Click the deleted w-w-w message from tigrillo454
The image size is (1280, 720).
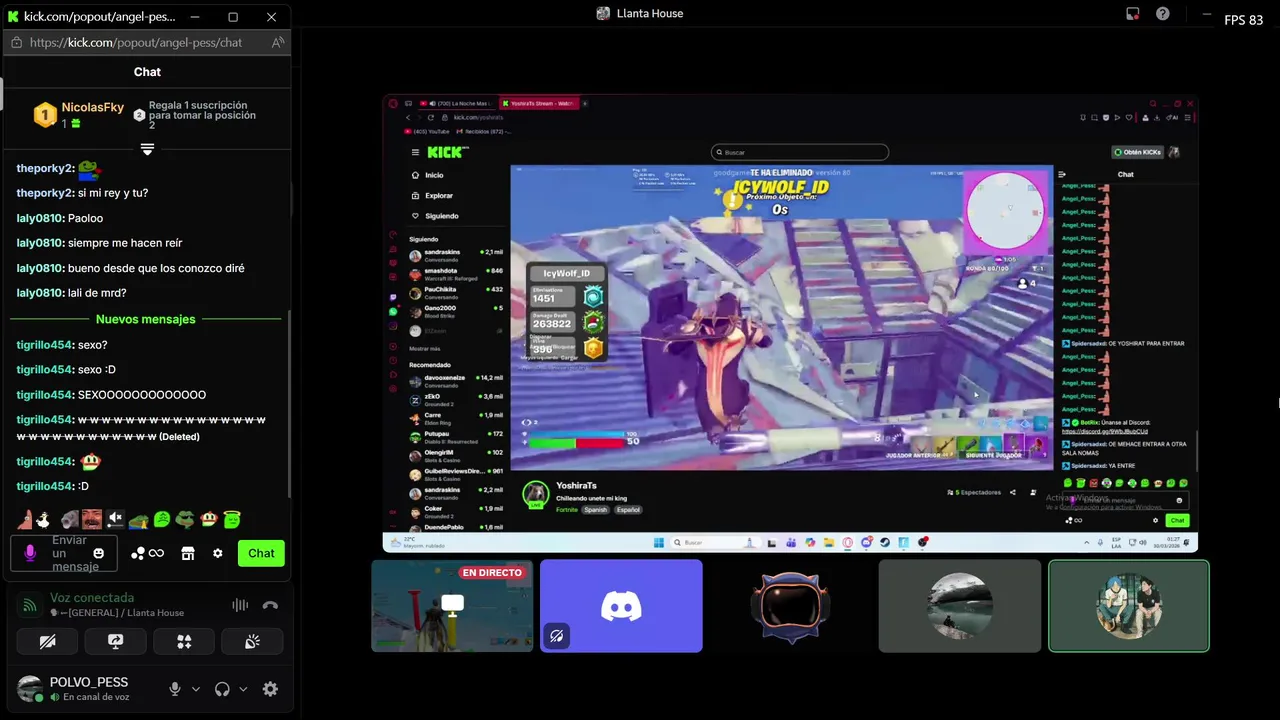pyautogui.click(x=141, y=428)
